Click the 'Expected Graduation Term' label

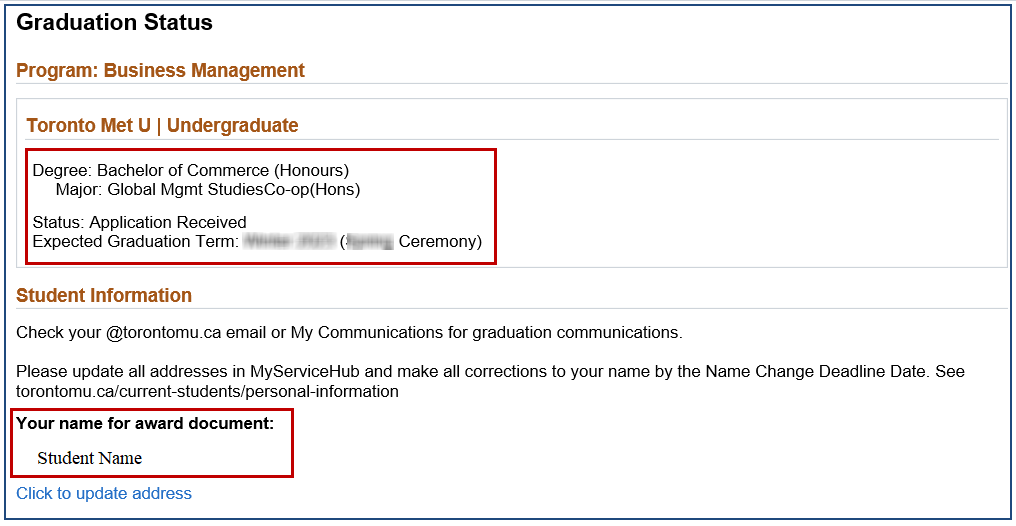tap(136, 241)
